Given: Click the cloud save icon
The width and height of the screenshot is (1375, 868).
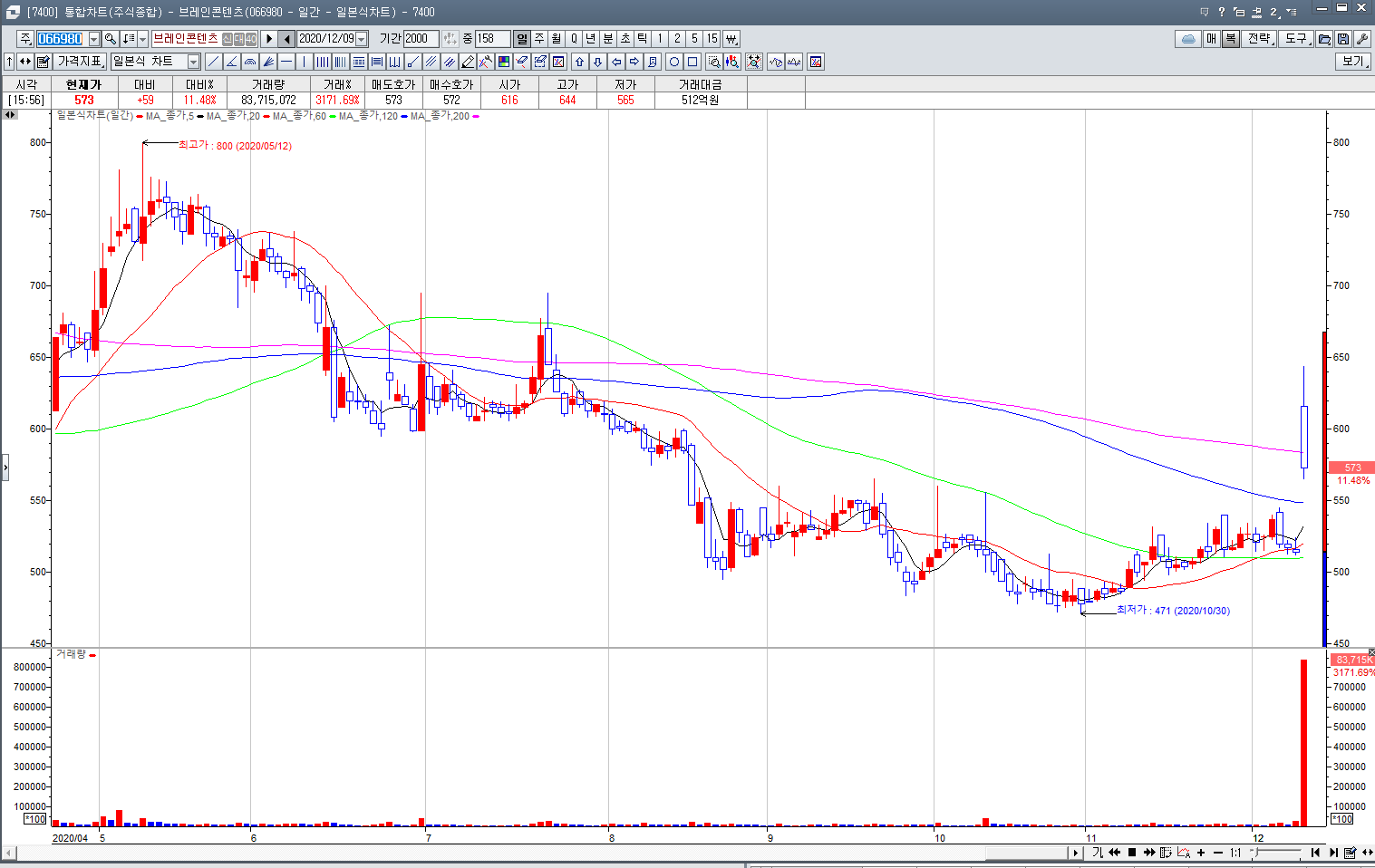Looking at the screenshot, I should click(x=1188, y=39).
